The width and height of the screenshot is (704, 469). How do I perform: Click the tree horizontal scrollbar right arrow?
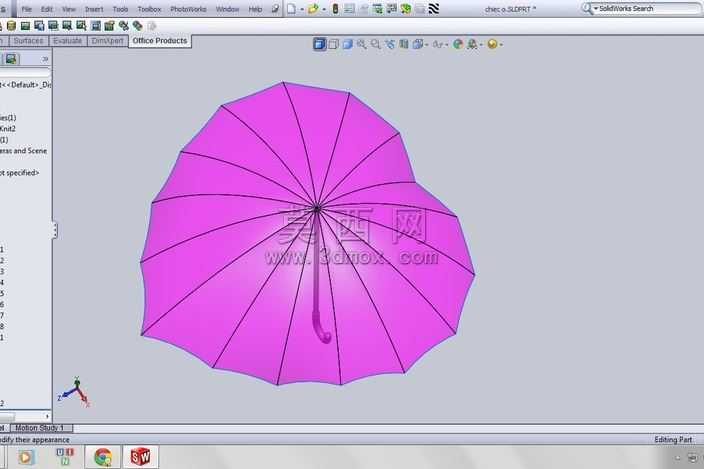click(x=47, y=416)
